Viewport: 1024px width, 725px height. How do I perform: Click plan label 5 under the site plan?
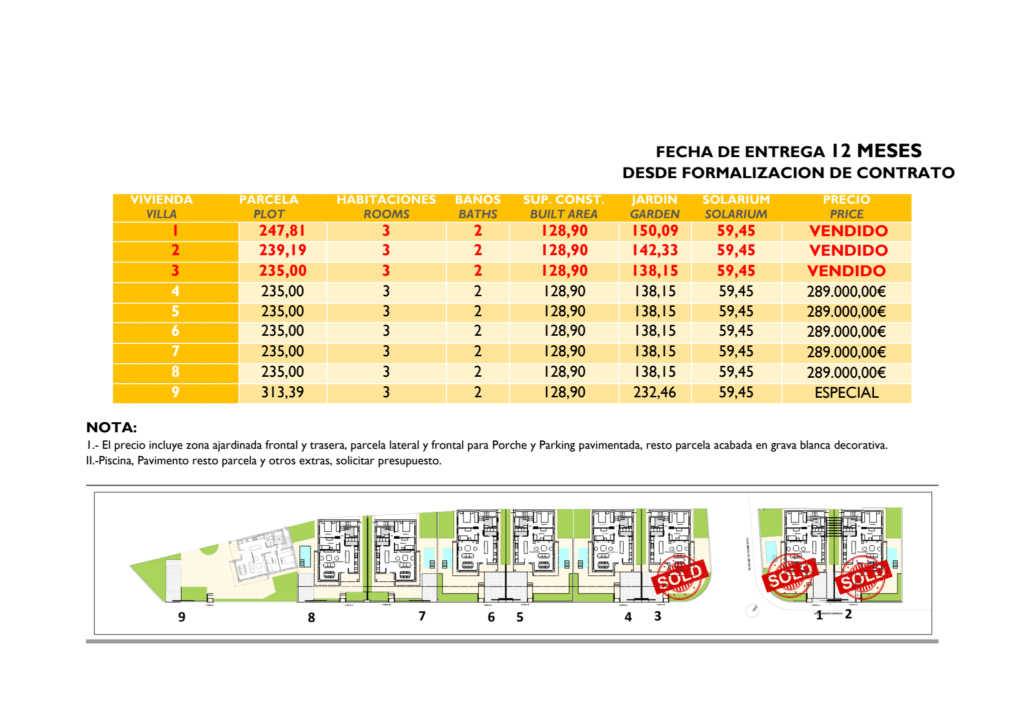tap(520, 617)
